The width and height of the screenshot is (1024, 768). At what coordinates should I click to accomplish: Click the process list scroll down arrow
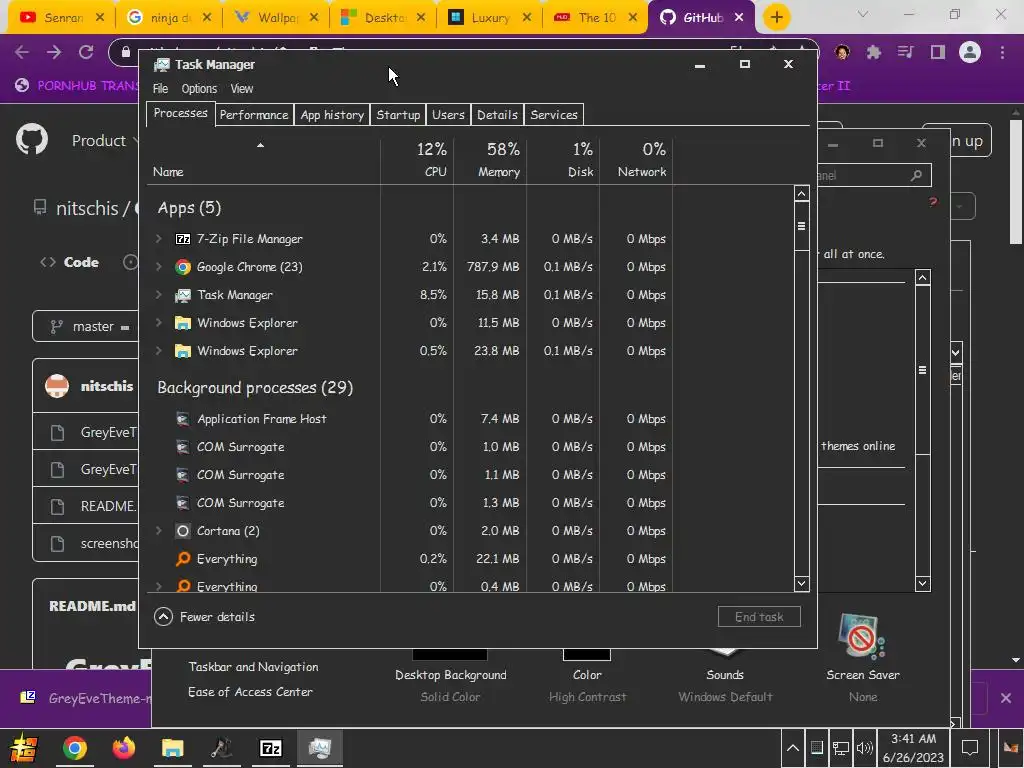tap(801, 584)
